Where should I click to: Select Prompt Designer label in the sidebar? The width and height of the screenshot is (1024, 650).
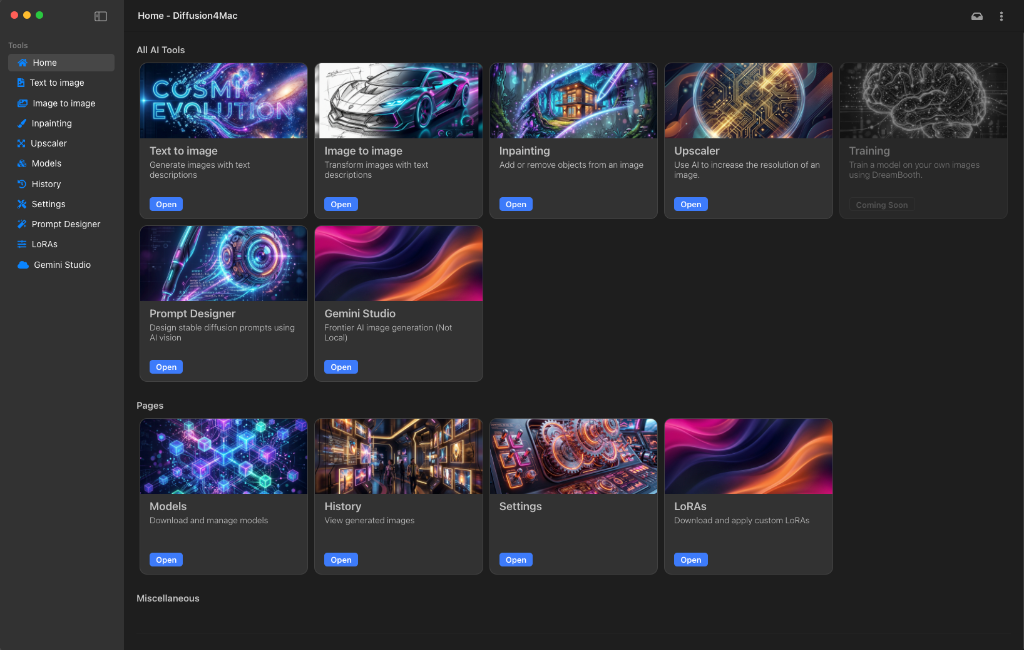click(x=66, y=224)
